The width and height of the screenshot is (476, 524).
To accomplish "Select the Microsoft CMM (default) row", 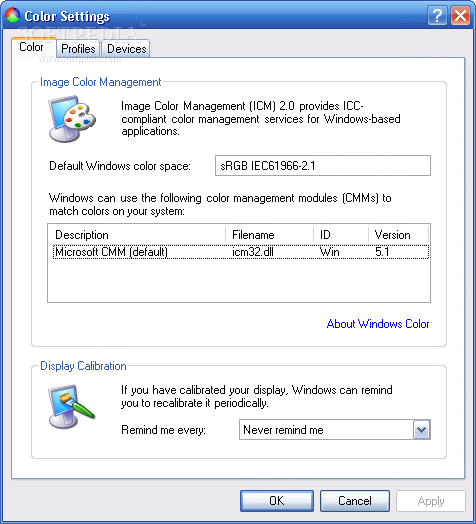I will 241,252.
